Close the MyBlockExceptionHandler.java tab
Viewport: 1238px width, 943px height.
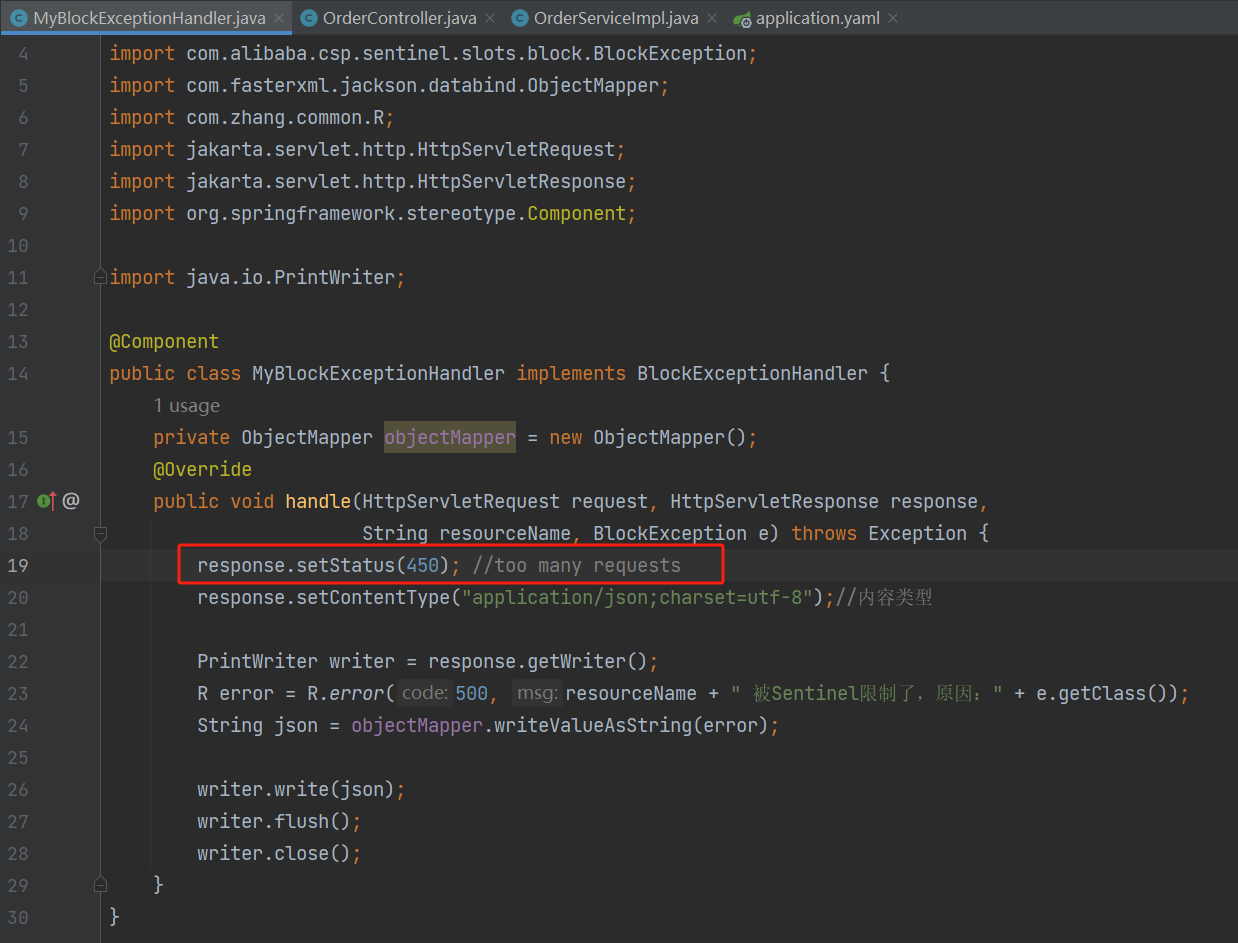tap(279, 18)
